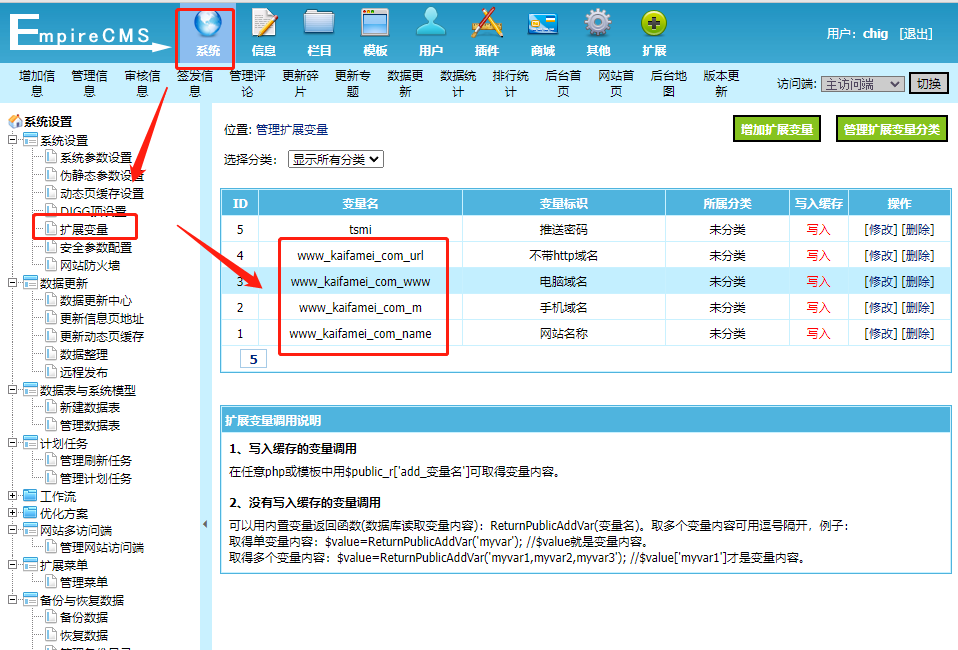
Task: Collapse the 数据更新 tree node
Action: pos(12,283)
